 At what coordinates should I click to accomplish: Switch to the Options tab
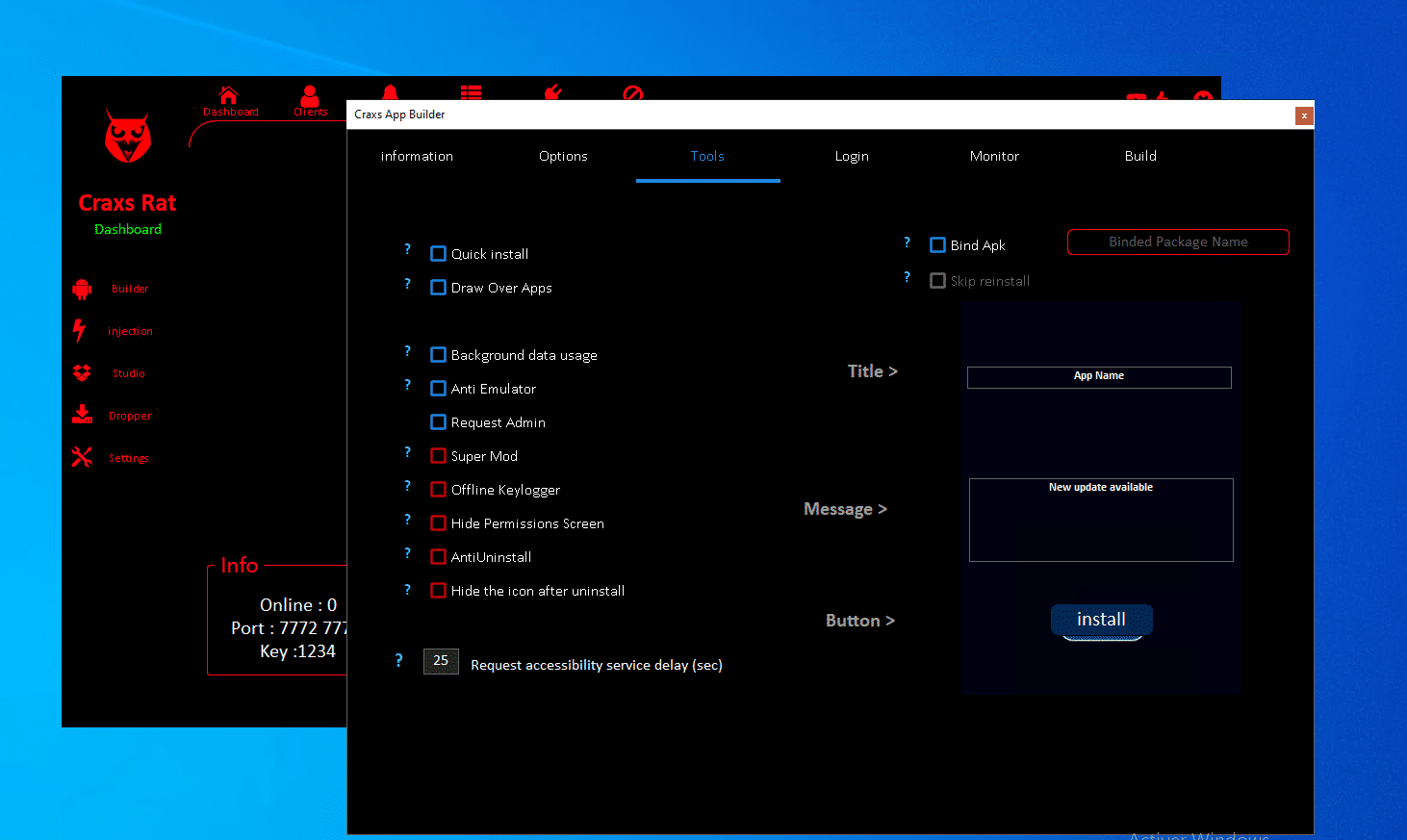[563, 156]
